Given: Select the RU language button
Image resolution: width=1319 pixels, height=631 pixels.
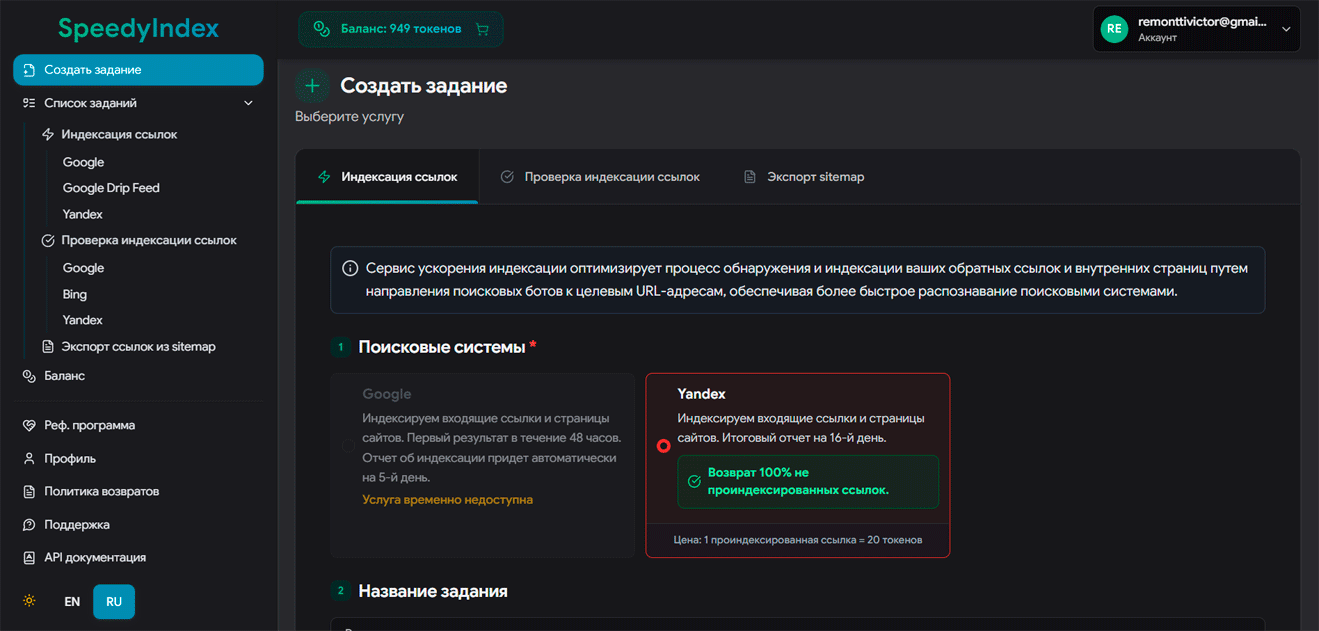Looking at the screenshot, I should [113, 601].
